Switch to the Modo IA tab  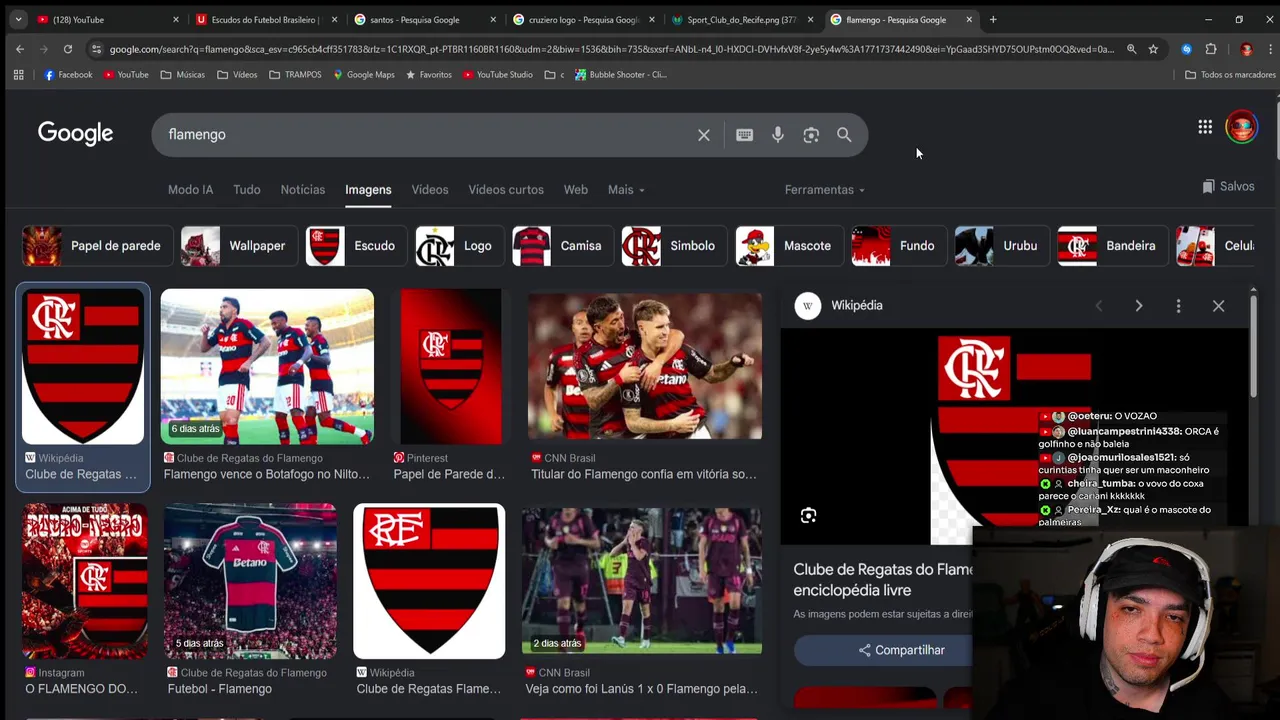click(x=190, y=190)
